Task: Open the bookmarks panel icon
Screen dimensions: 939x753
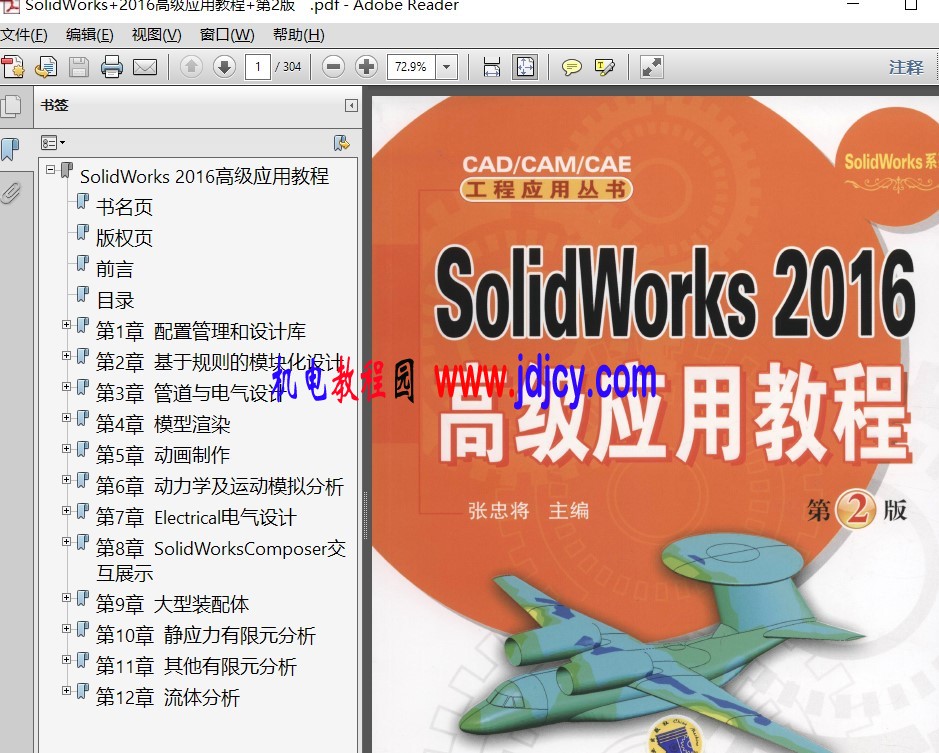Action: click(x=10, y=149)
